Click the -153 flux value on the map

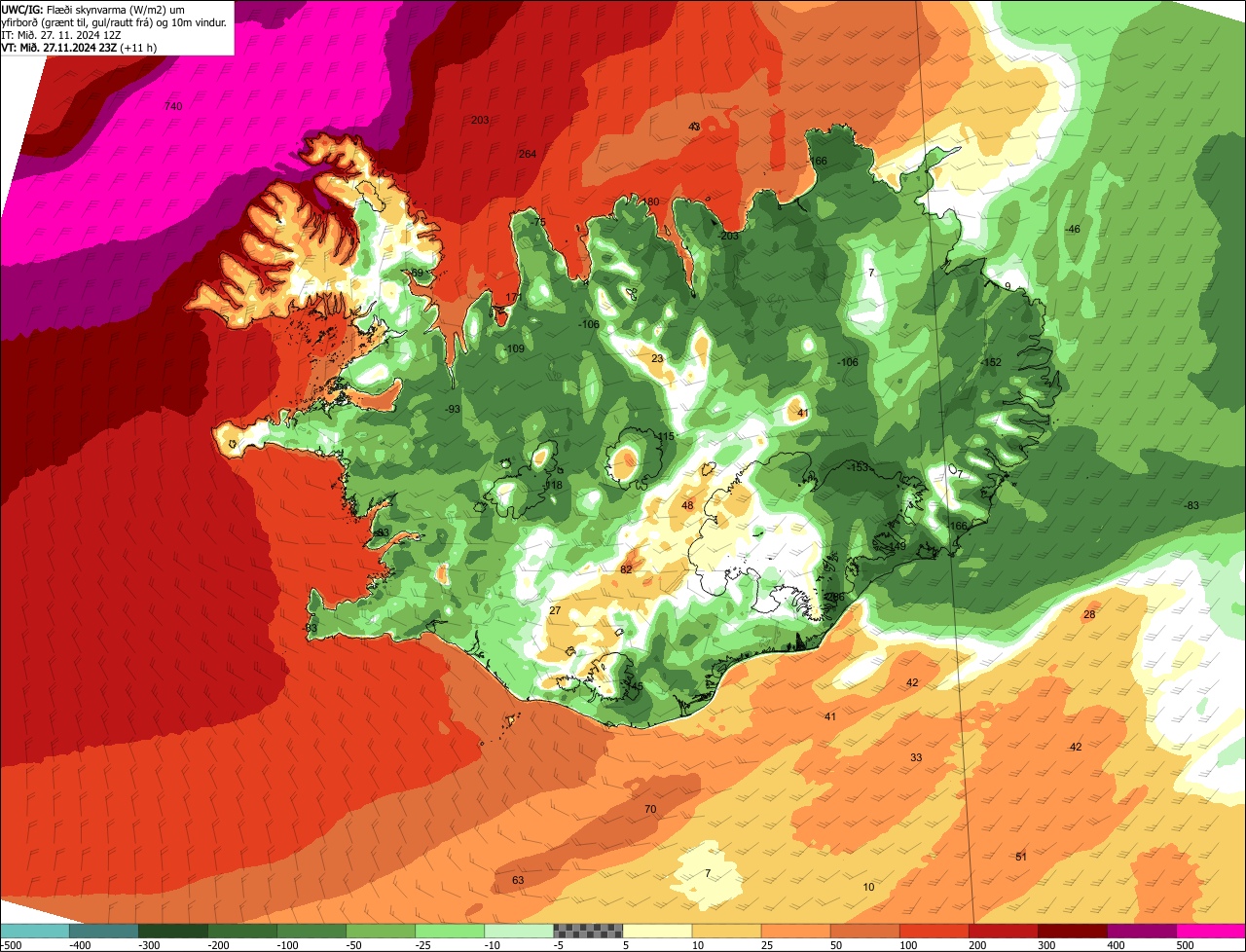tap(858, 467)
